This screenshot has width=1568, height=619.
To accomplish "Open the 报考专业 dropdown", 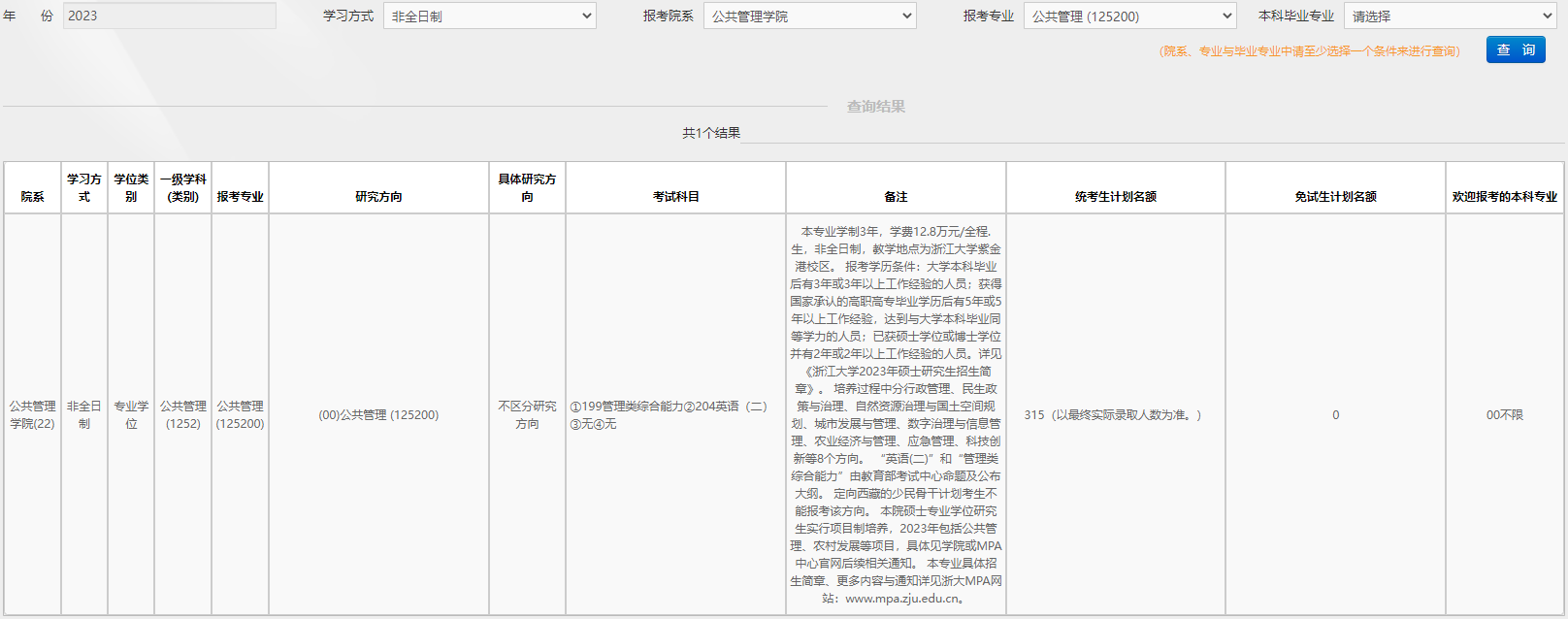I will (1129, 16).
